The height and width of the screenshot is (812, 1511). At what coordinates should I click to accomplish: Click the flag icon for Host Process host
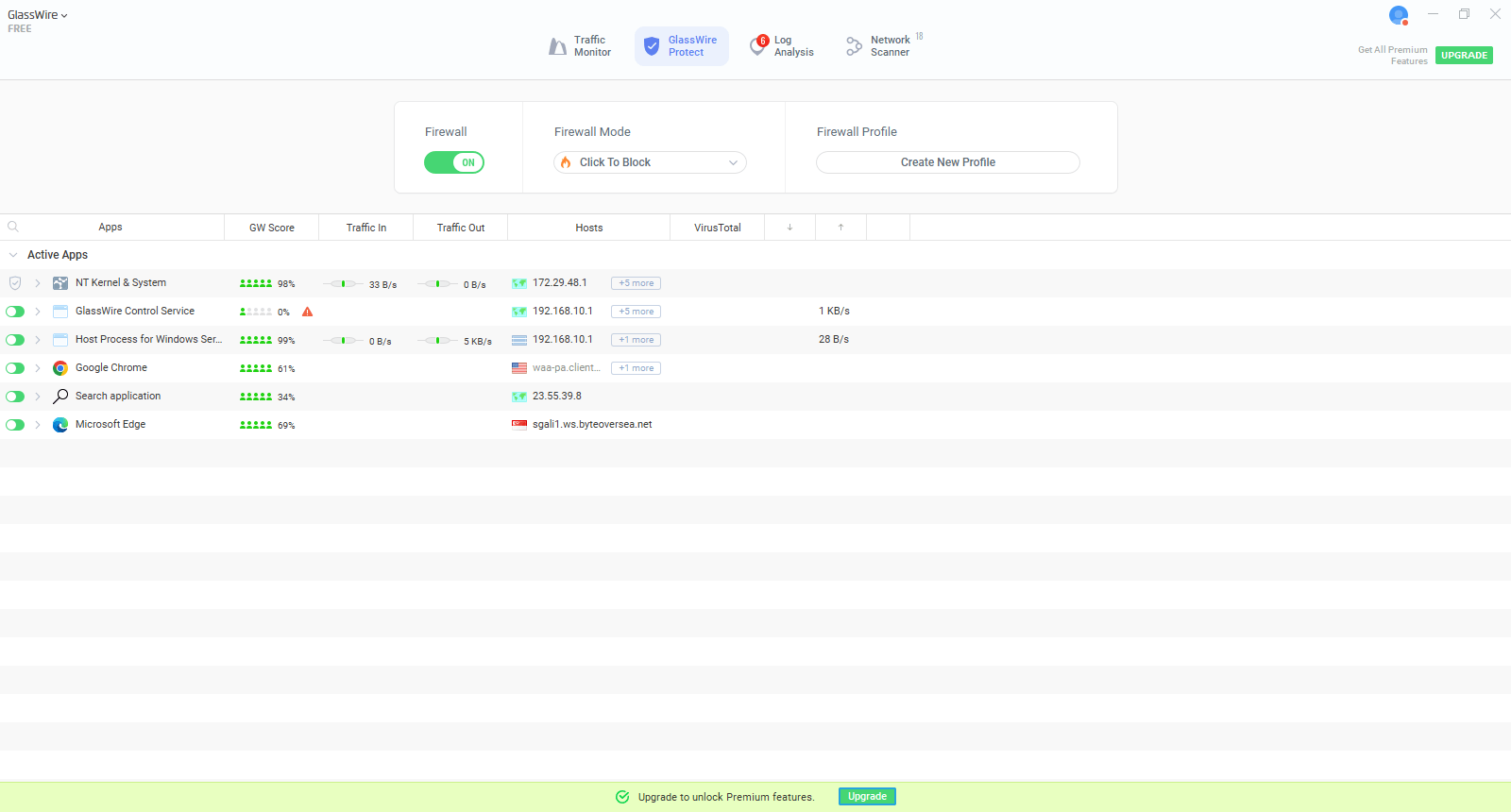[x=519, y=340]
